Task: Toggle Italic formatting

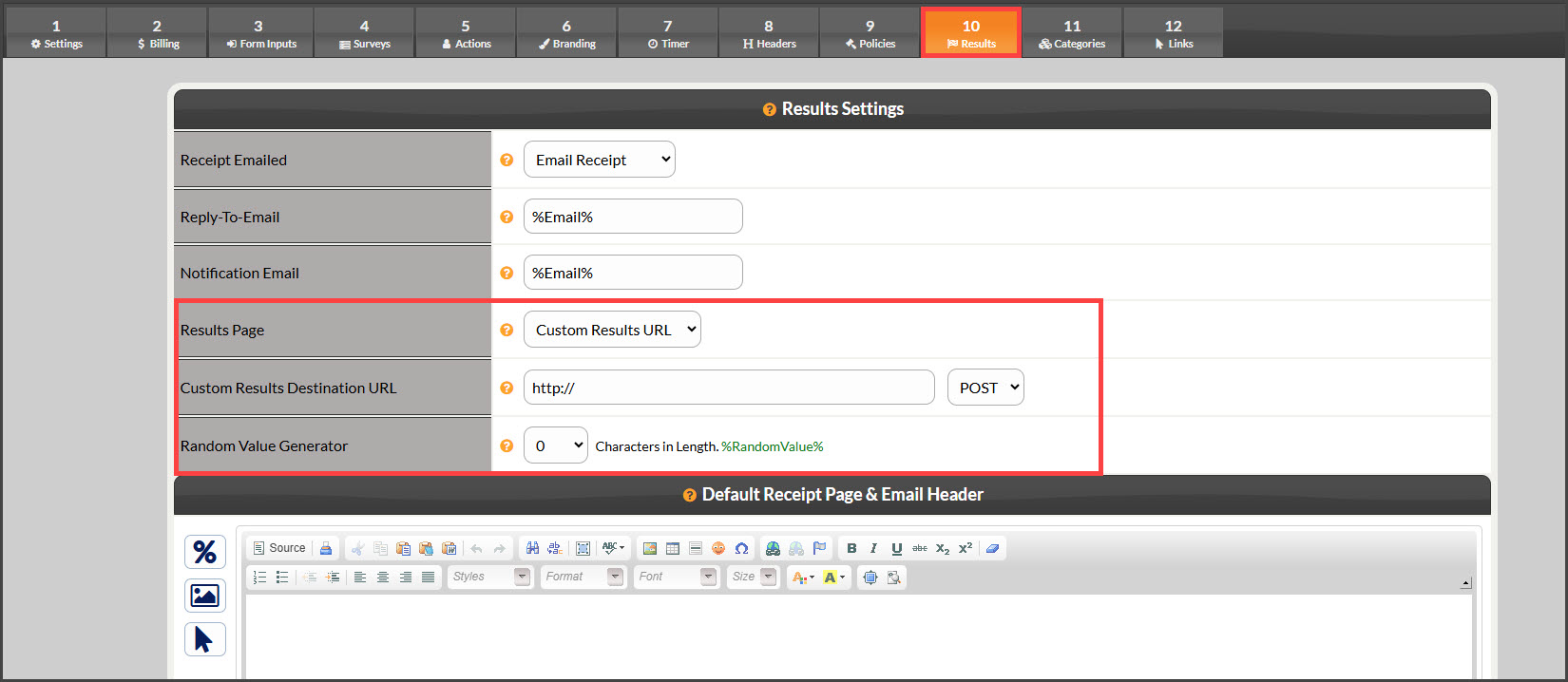Action: (x=873, y=548)
